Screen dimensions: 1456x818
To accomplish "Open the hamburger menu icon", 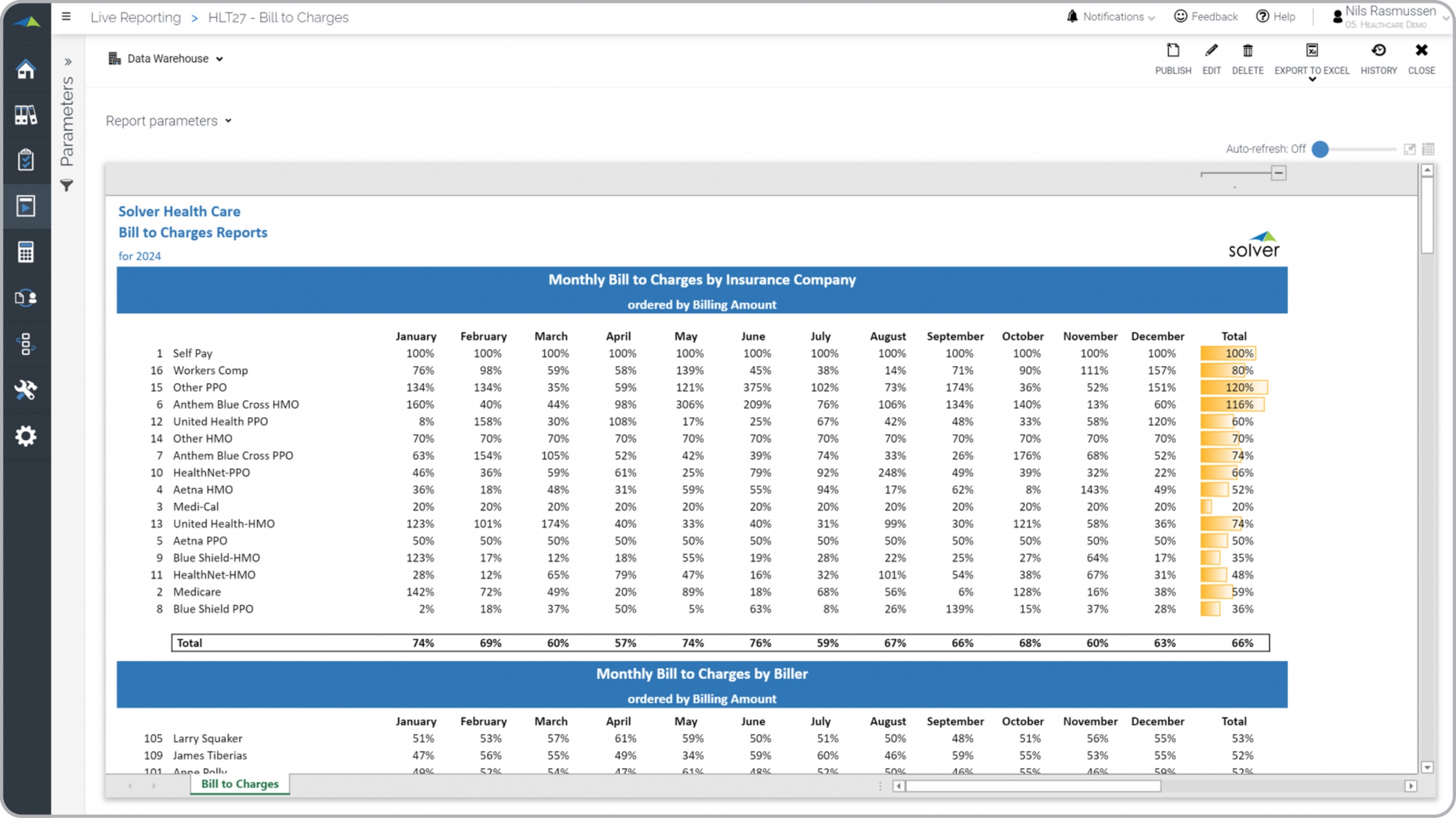I will 66,16.
